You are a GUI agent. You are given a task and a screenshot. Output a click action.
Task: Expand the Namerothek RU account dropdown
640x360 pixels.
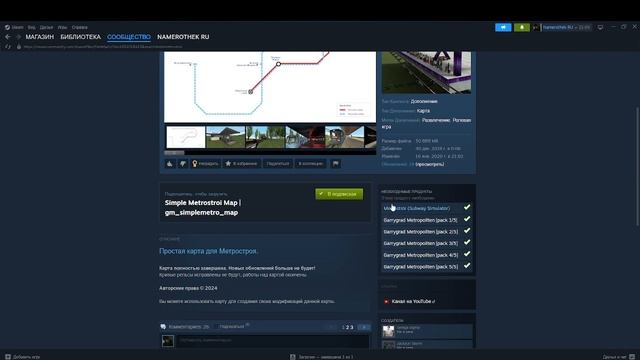pyautogui.click(x=566, y=27)
